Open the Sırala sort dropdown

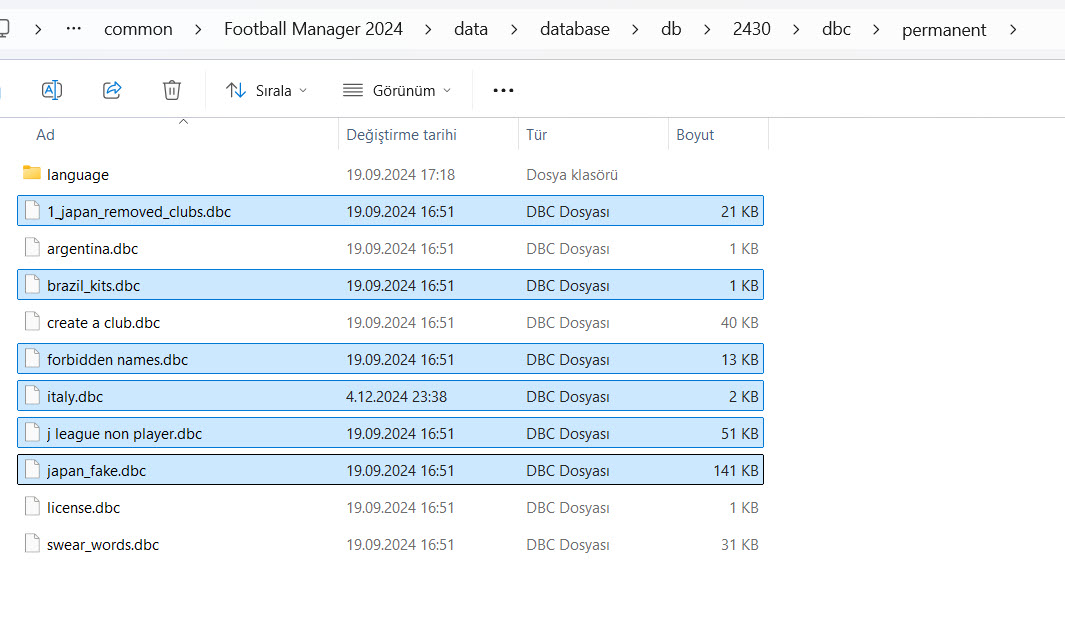pyautogui.click(x=266, y=90)
